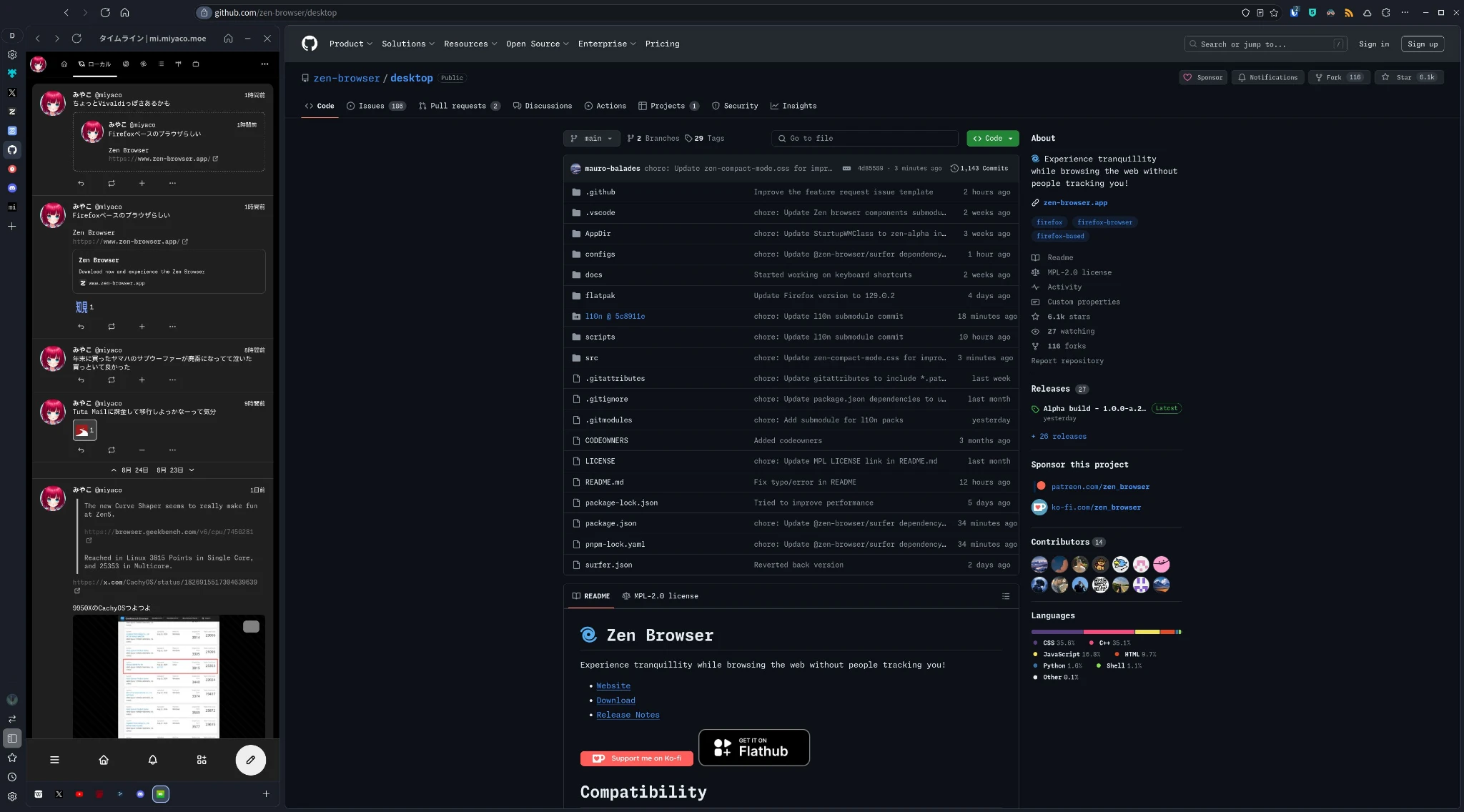Click the white pencil compose note button
Viewport: 1464px width, 812px height.
pyautogui.click(x=250, y=760)
